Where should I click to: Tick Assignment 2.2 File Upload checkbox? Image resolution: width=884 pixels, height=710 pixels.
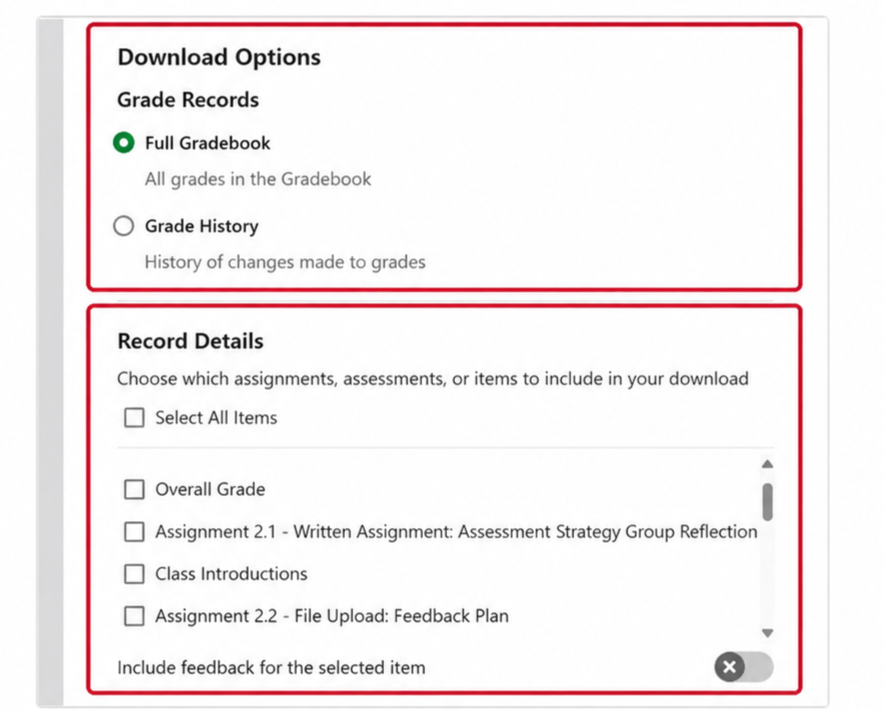point(134,616)
